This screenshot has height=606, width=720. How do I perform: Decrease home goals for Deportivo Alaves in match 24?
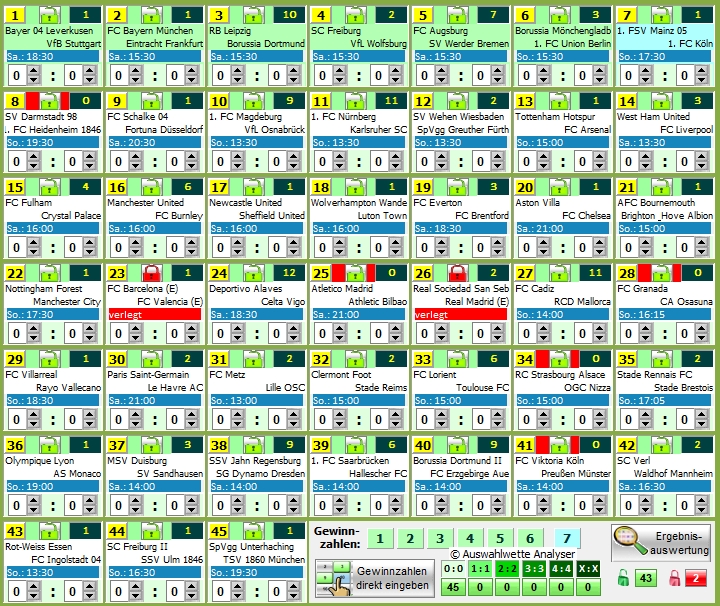point(237,338)
